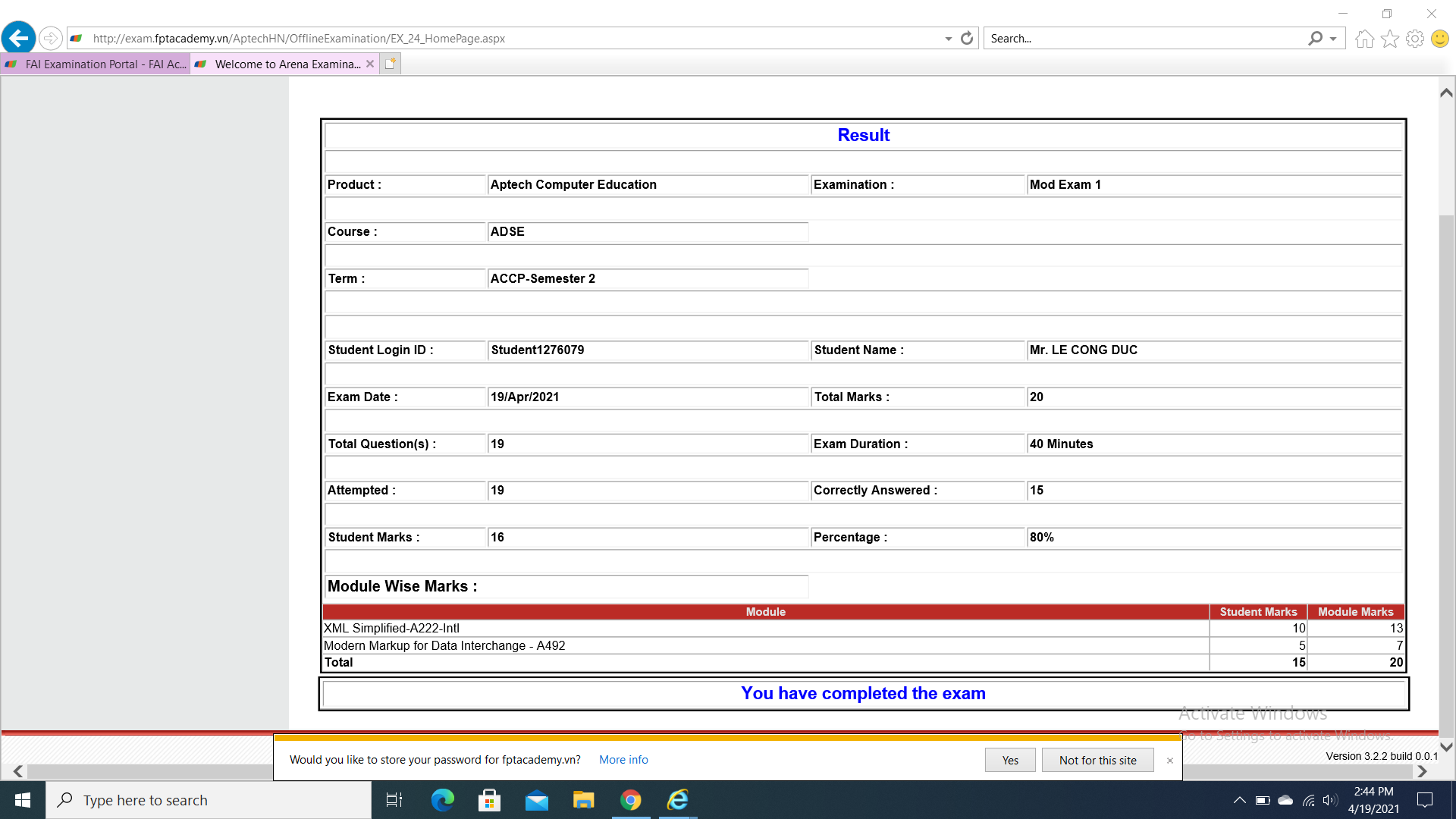Launch Microsoft Edge from the taskbar
Screen dimensions: 1456x819
442,800
